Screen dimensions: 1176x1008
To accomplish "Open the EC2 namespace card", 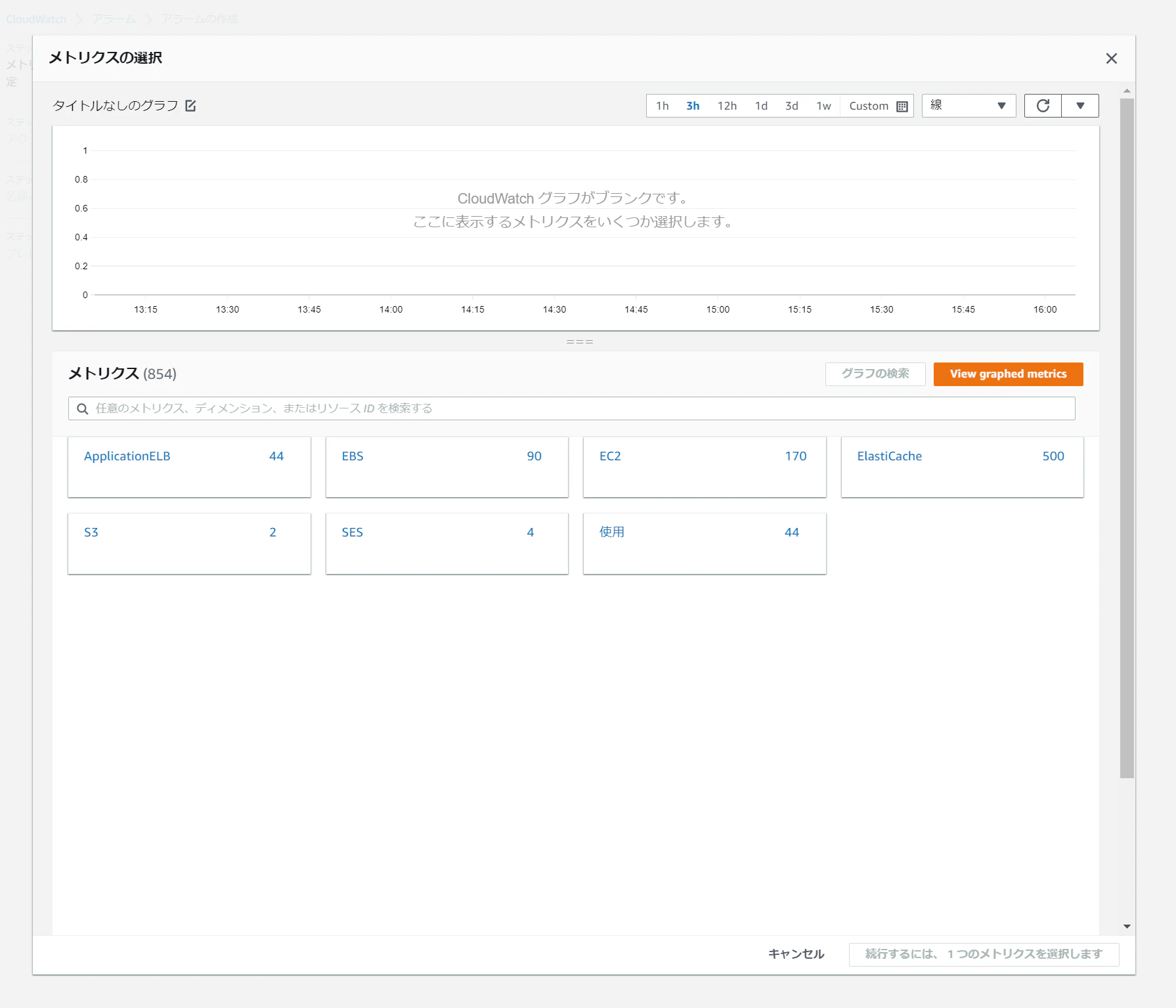I will (705, 467).
